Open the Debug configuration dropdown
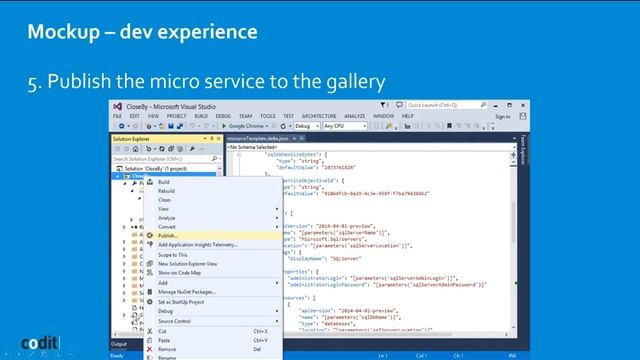Screen dimensions: 640x360 [x=307, y=126]
